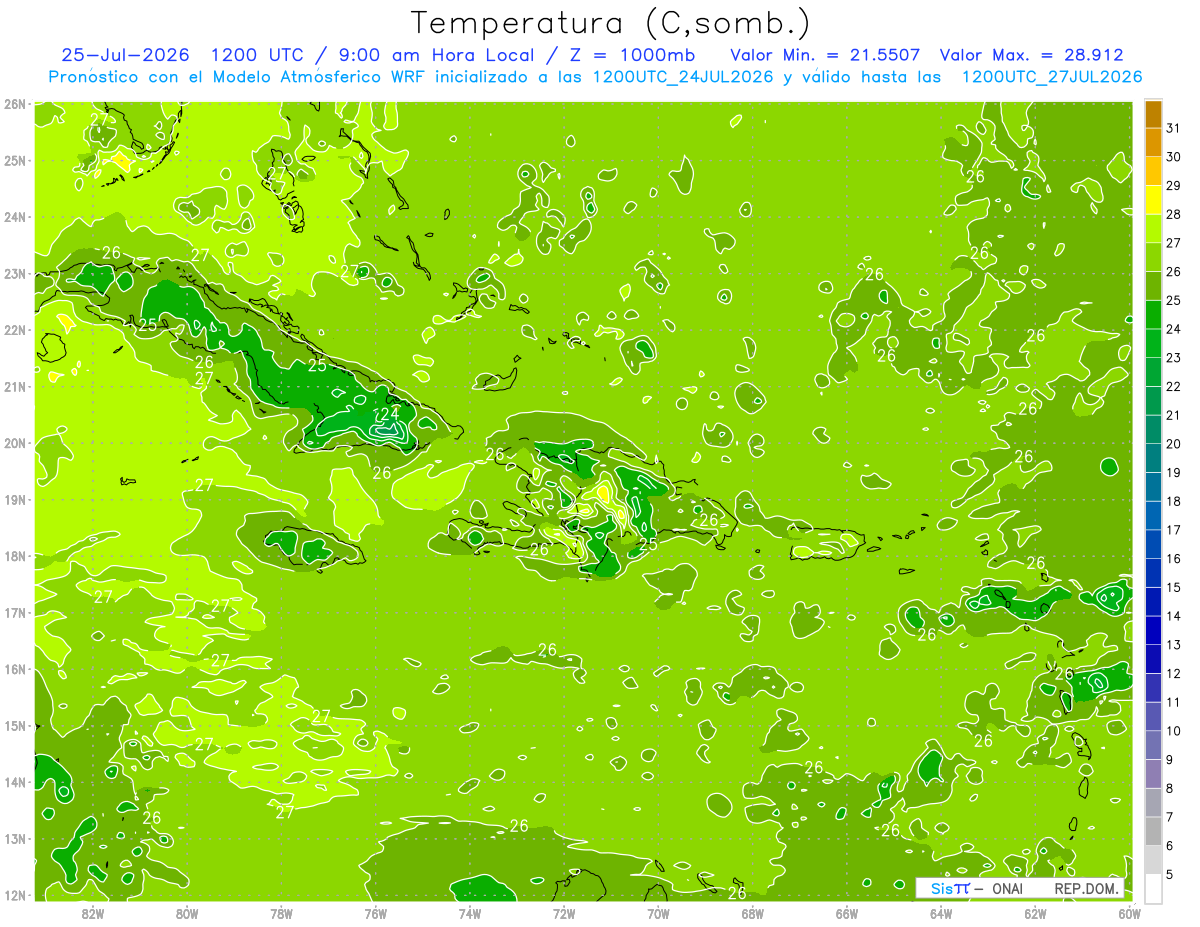The image size is (1200, 927).
Task: Click the "REP.DOM." label in the footer
Action: 1088,889
